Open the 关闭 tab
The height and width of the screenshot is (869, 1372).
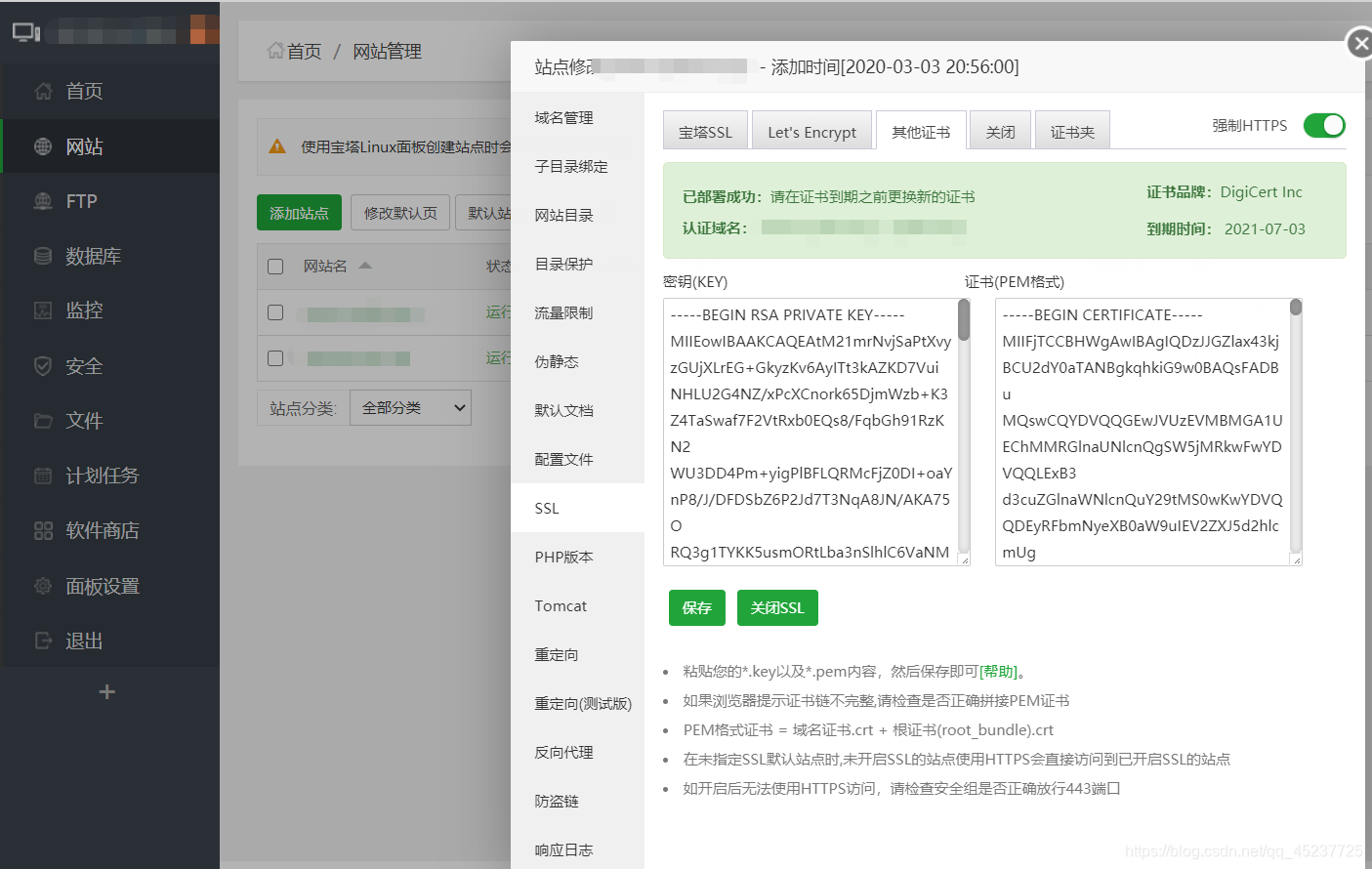pos(1000,131)
